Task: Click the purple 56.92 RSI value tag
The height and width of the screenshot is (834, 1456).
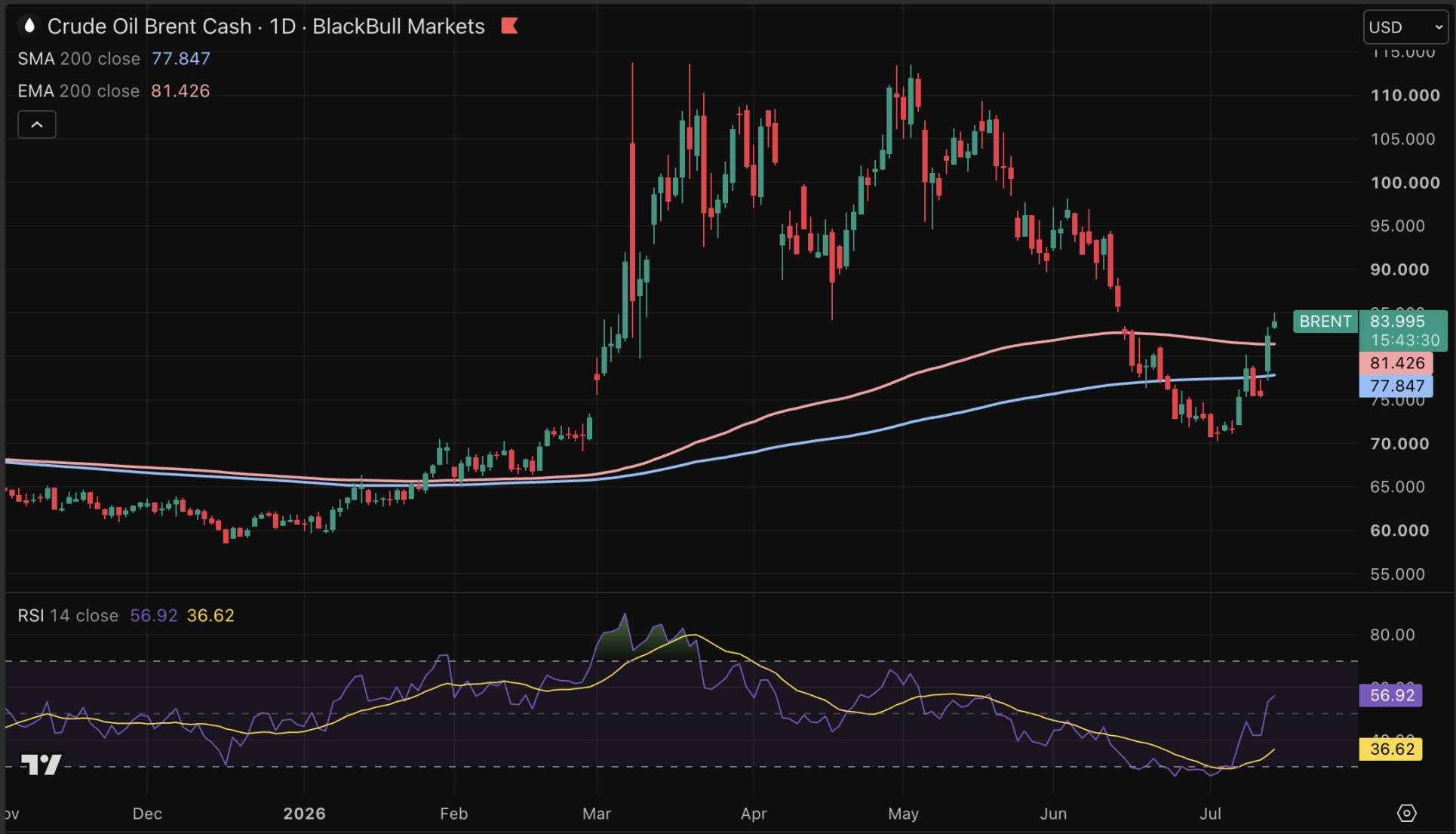Action: (x=1391, y=695)
